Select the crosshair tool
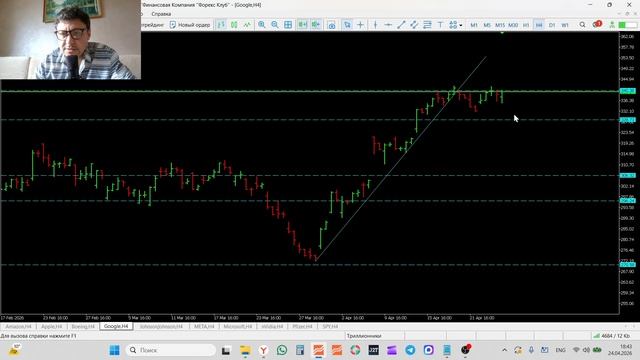The height and width of the screenshot is (360, 640). point(360,25)
